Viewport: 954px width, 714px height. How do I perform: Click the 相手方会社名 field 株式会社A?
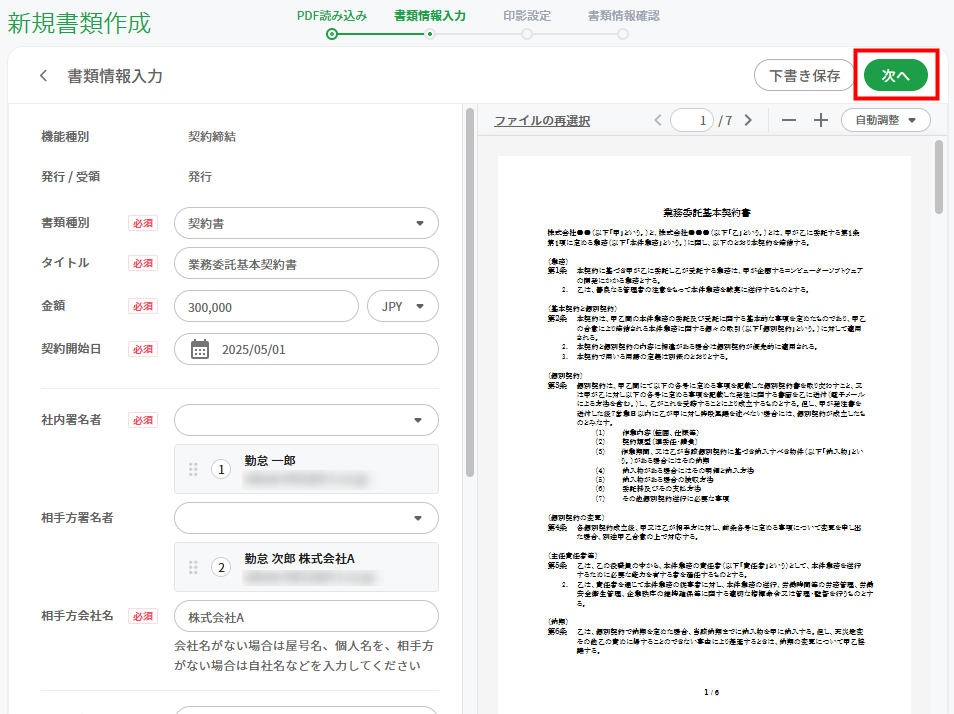306,617
